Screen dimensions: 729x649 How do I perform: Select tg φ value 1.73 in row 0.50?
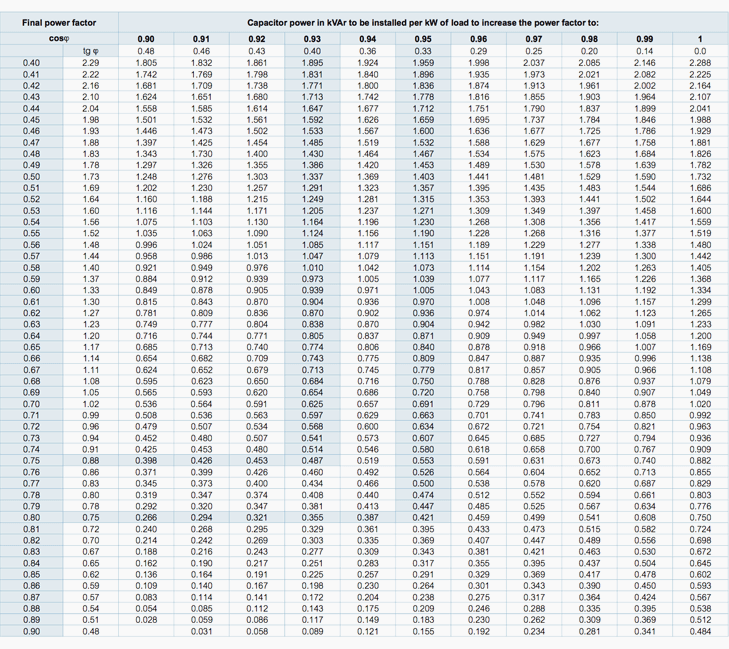[91, 177]
